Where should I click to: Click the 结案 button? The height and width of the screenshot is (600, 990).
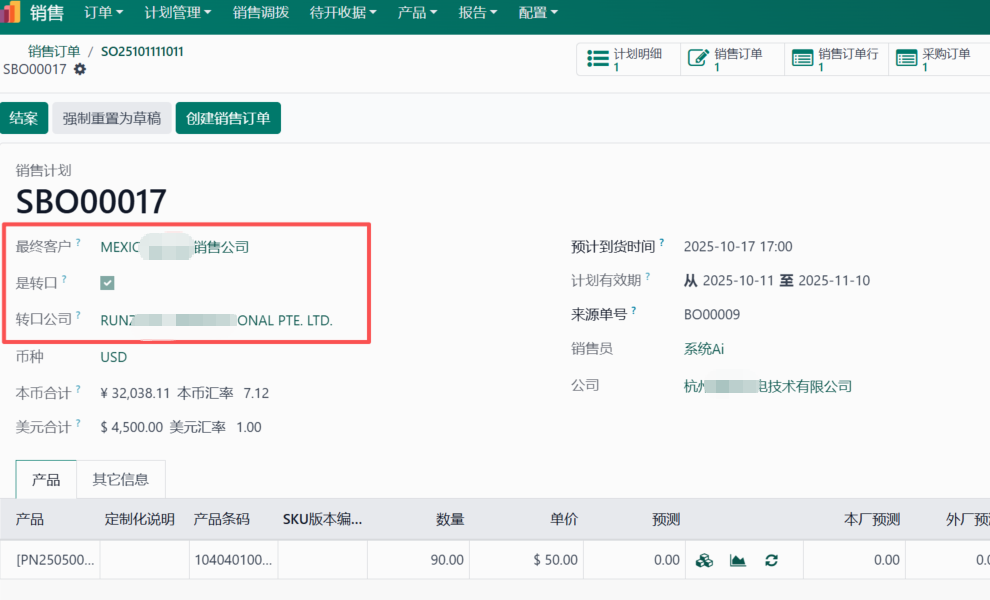[23, 118]
